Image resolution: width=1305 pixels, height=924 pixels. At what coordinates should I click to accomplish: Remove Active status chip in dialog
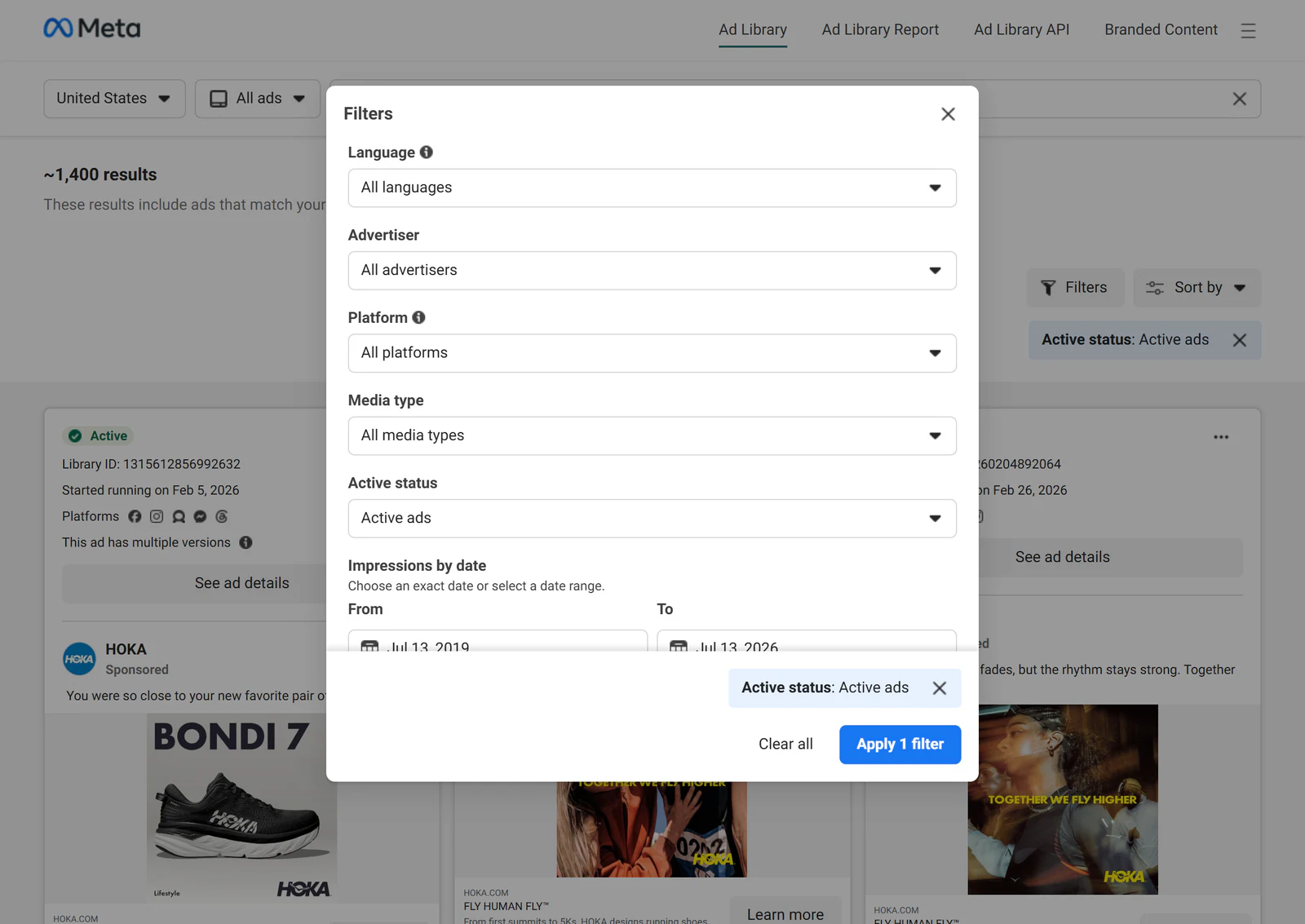(x=940, y=688)
